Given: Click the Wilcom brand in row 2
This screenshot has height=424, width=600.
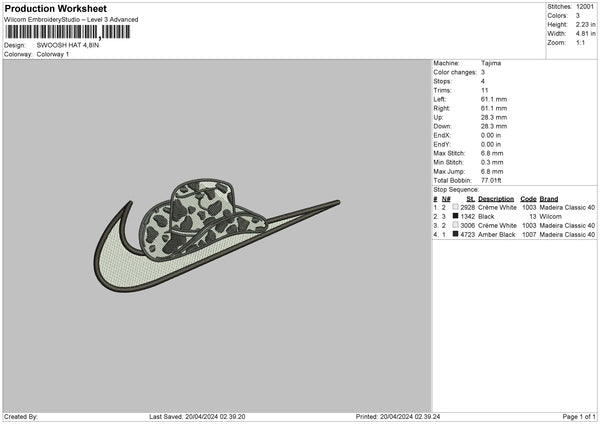Looking at the screenshot, I should point(551,217).
